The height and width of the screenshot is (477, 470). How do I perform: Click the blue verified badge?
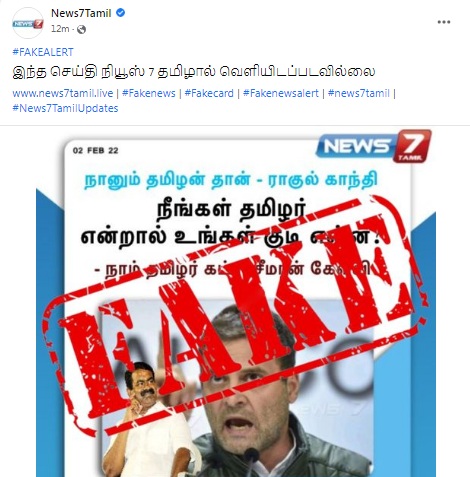pyautogui.click(x=120, y=13)
